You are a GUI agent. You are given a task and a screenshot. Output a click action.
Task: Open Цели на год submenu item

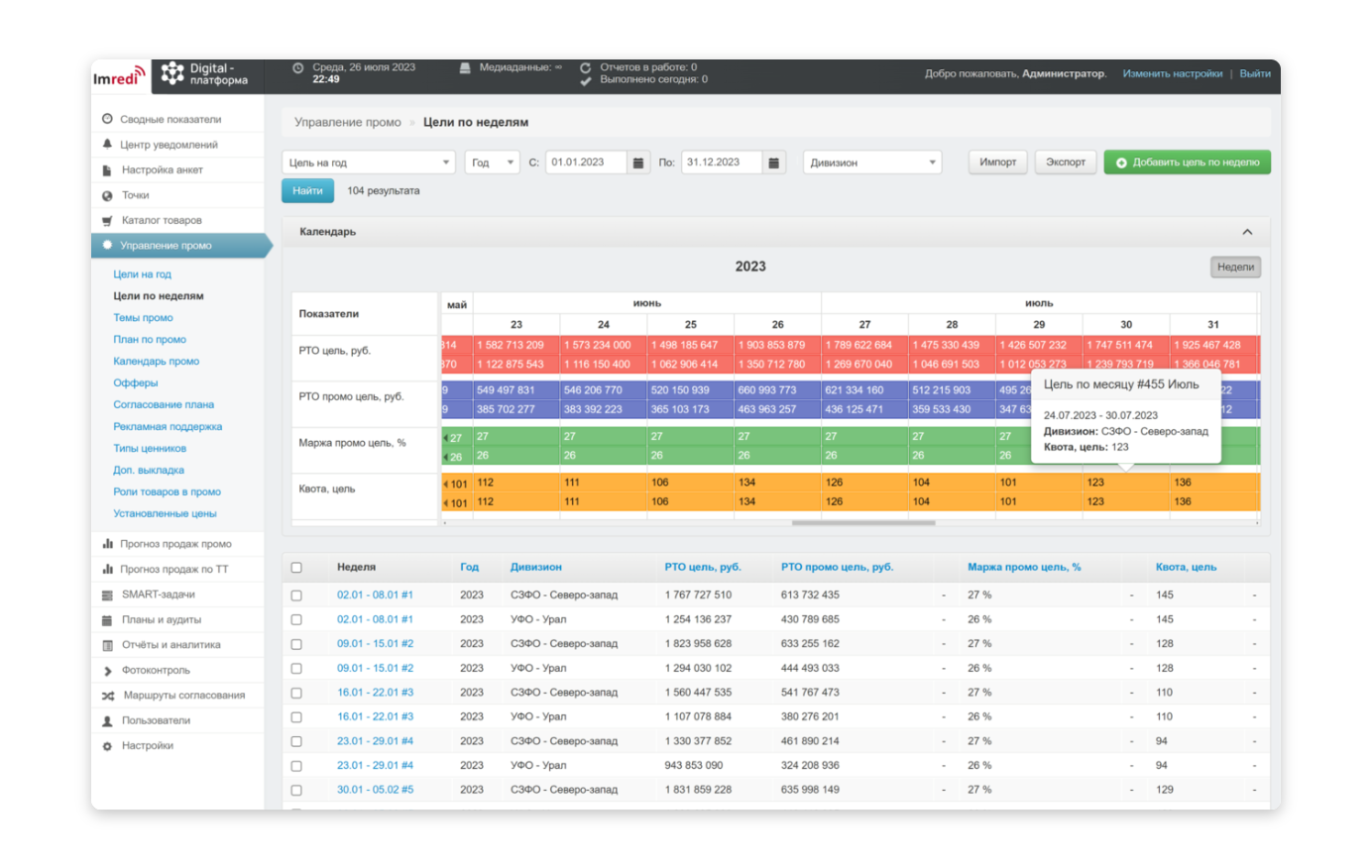click(x=142, y=274)
